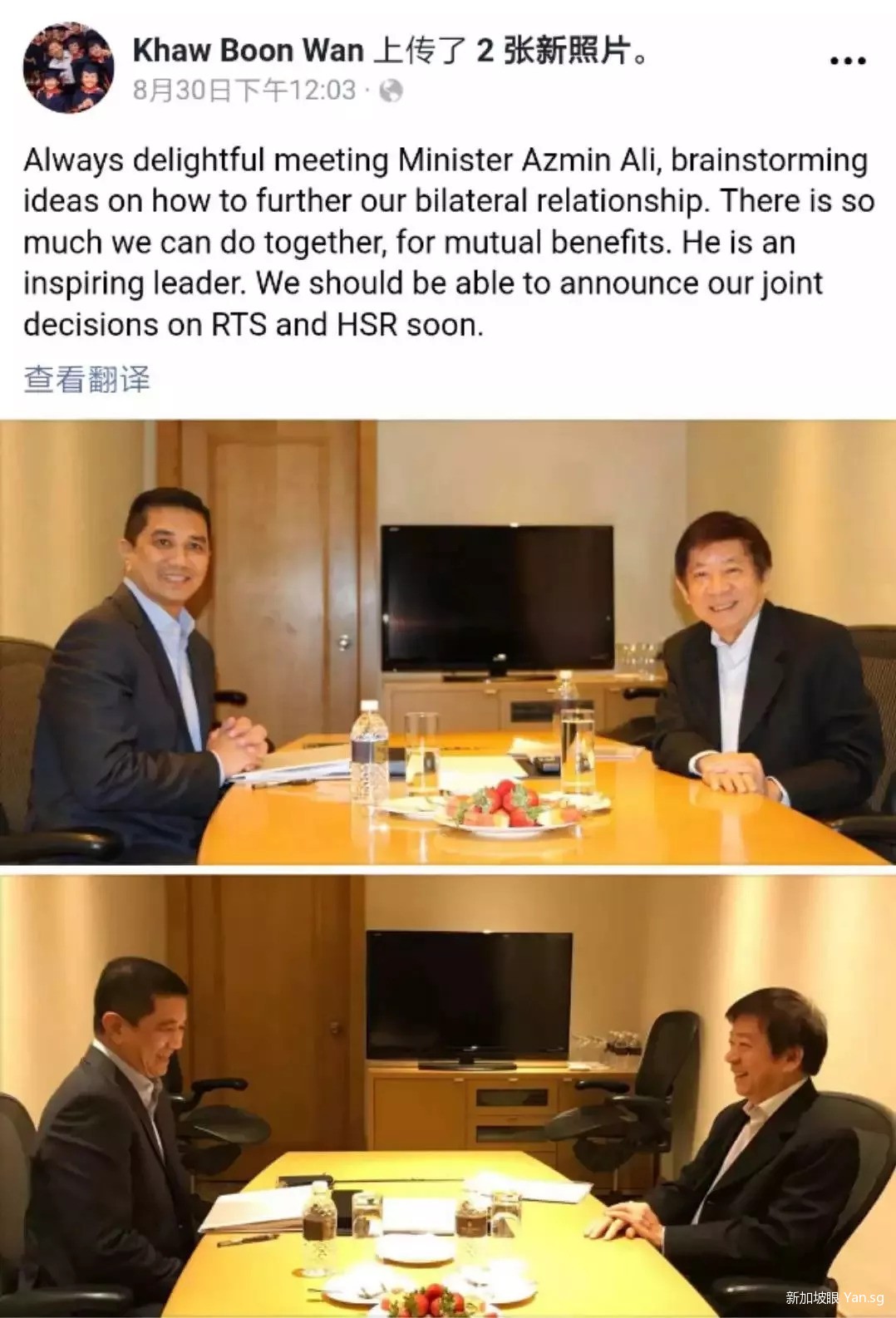
Task: Click the globe public privacy icon
Action: point(391,91)
